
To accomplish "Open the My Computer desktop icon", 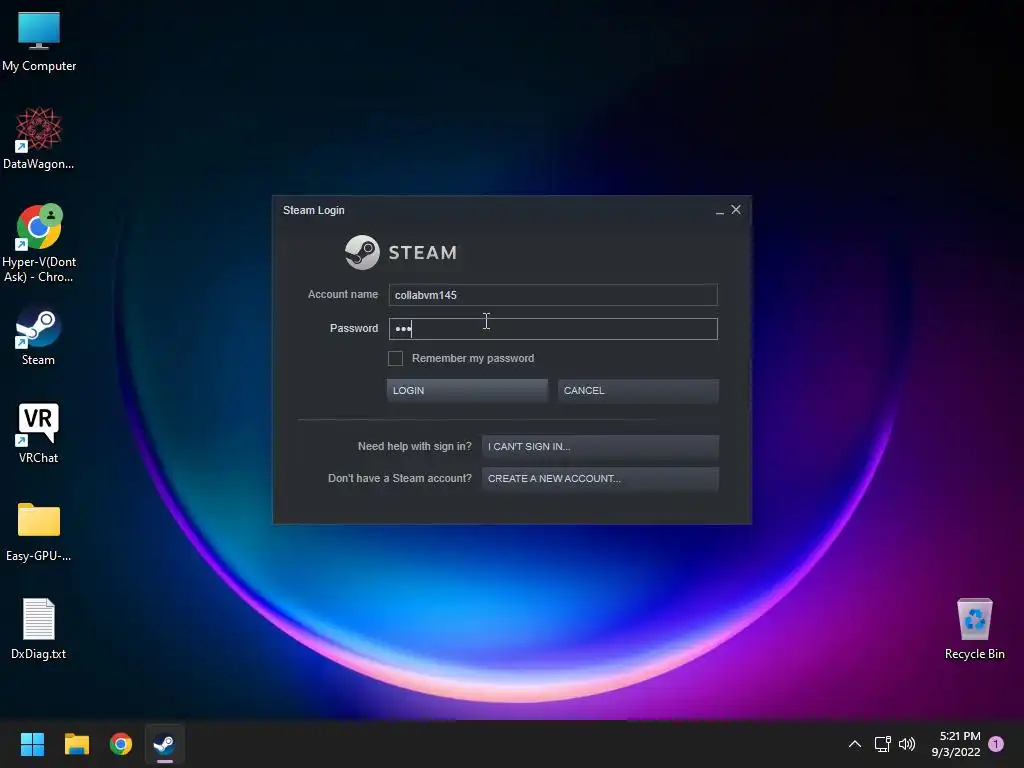I will click(x=39, y=42).
